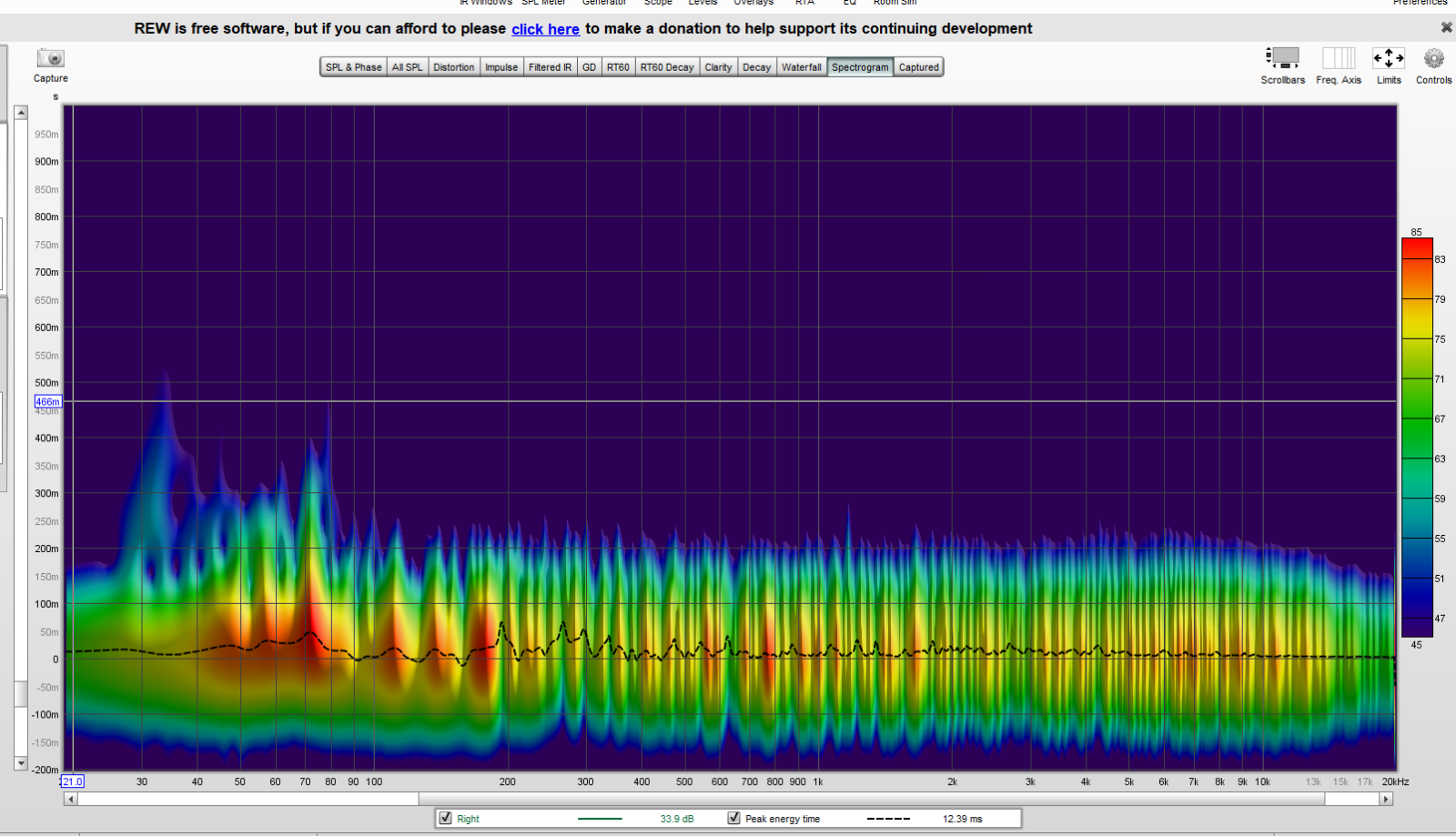Switch to the Waterfall tab
This screenshot has width=1456, height=836.
(801, 67)
